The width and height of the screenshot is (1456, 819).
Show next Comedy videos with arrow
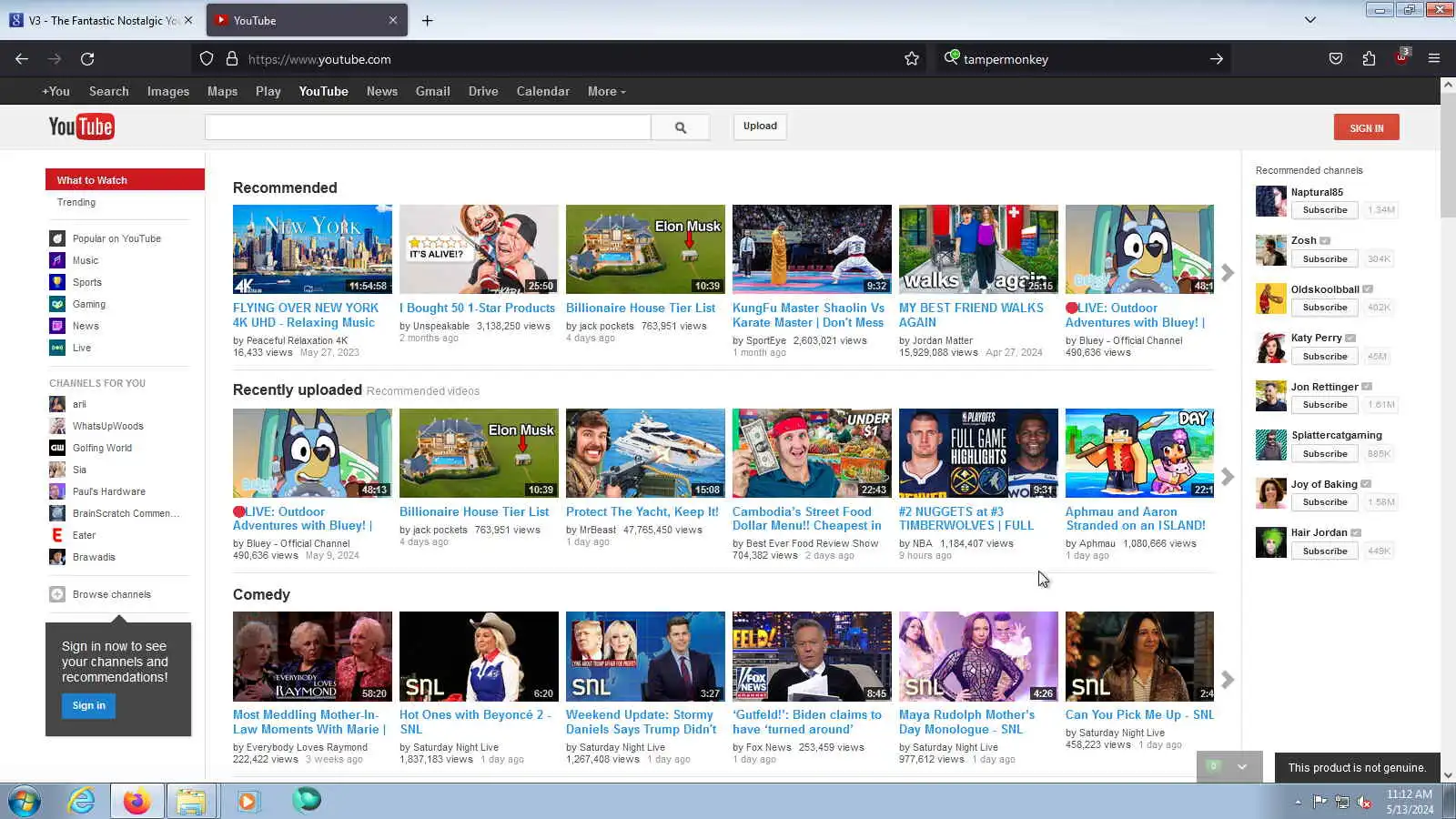pos(1228,680)
